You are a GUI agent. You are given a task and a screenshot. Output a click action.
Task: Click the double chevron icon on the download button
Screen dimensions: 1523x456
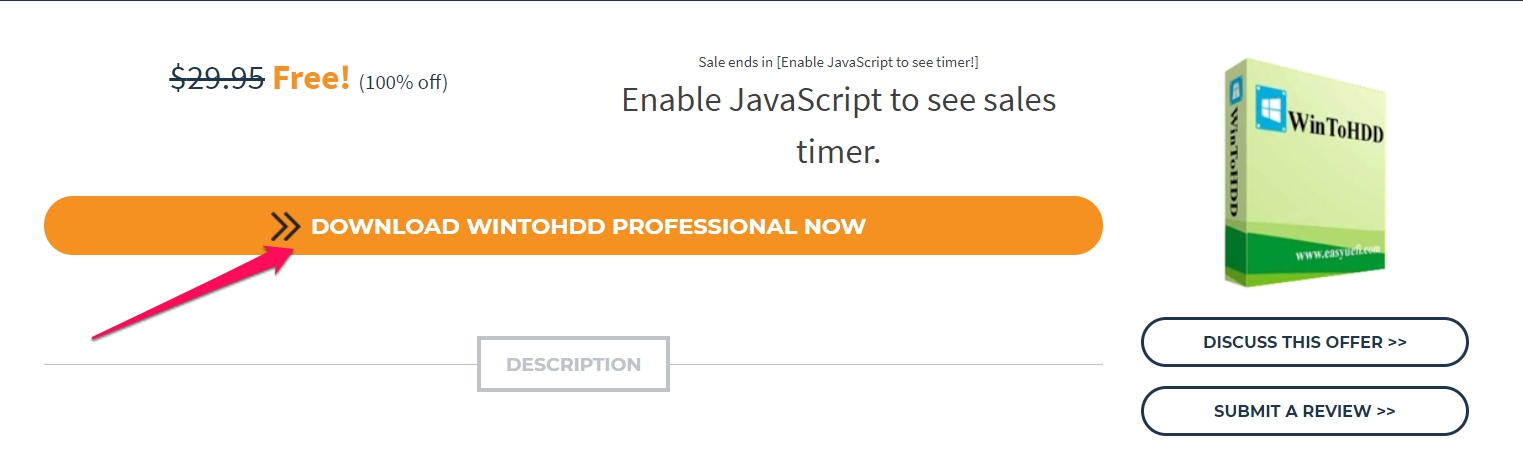click(x=285, y=227)
